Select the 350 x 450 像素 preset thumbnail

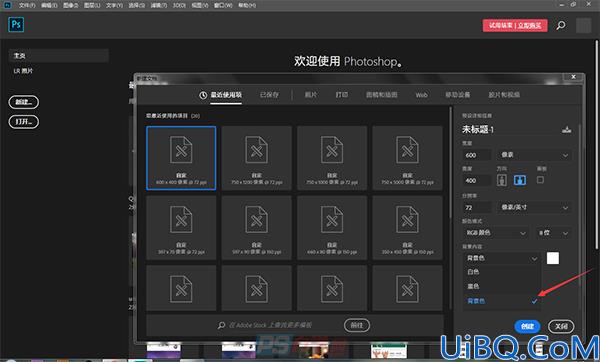407,228
